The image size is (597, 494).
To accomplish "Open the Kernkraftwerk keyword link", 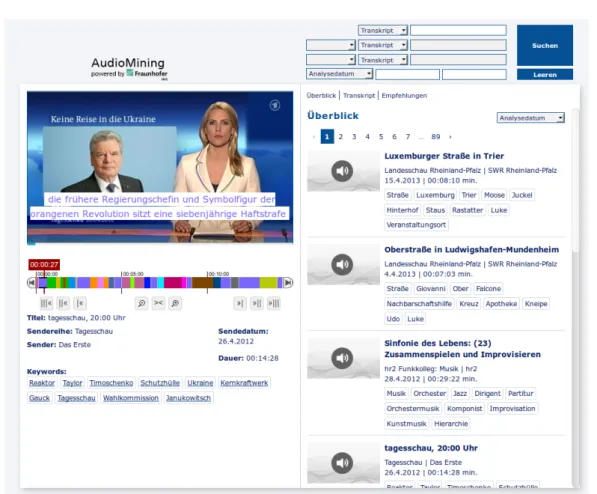I will point(244,383).
